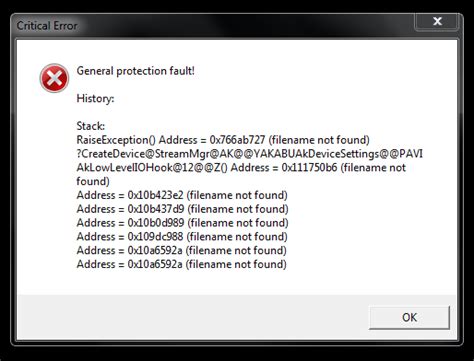Viewport: 474px width, 361px height.
Task: Click the wrapped found) line
Action: click(x=93, y=182)
